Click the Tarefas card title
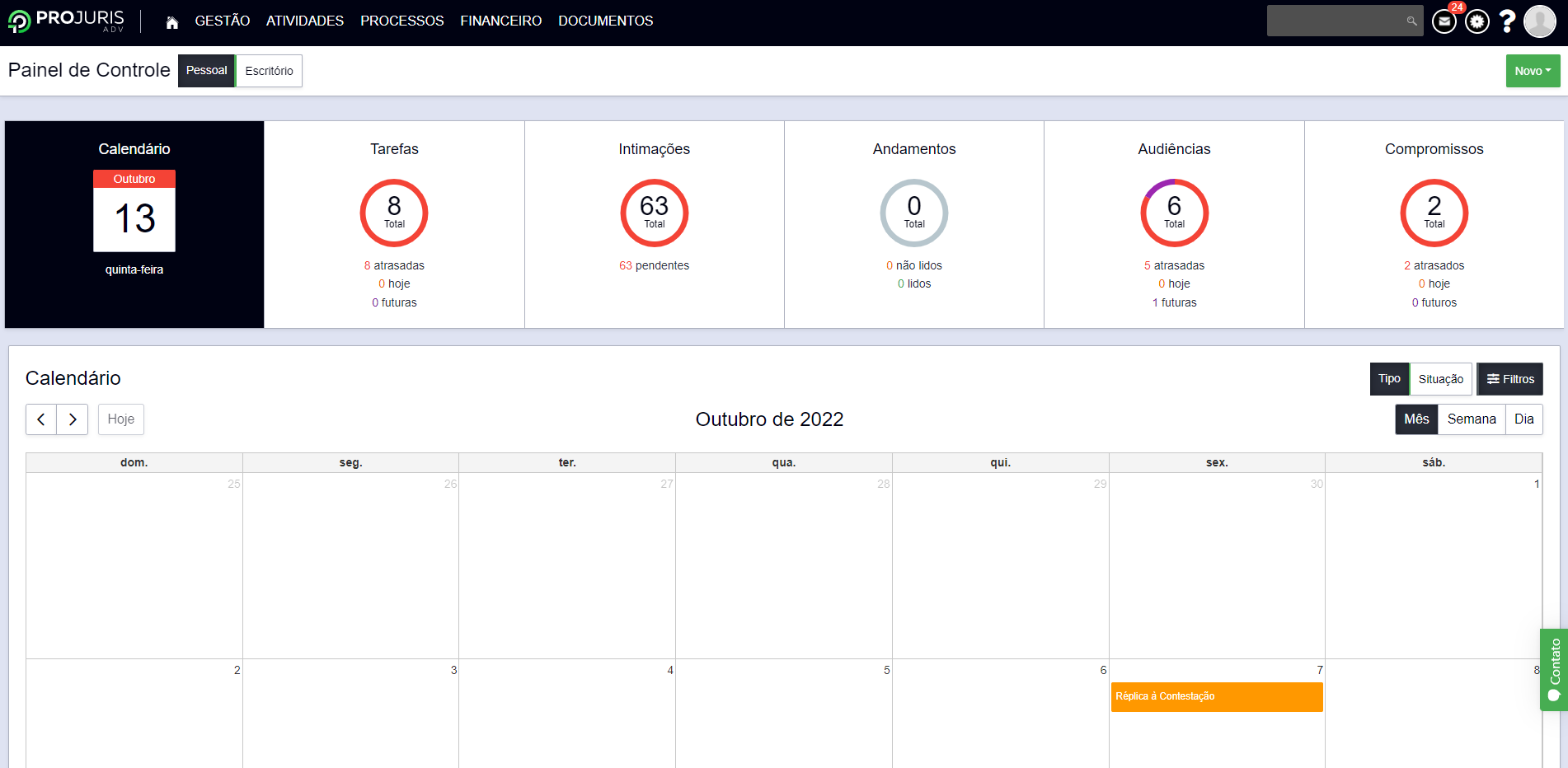The width and height of the screenshot is (1568, 768). 394,149
